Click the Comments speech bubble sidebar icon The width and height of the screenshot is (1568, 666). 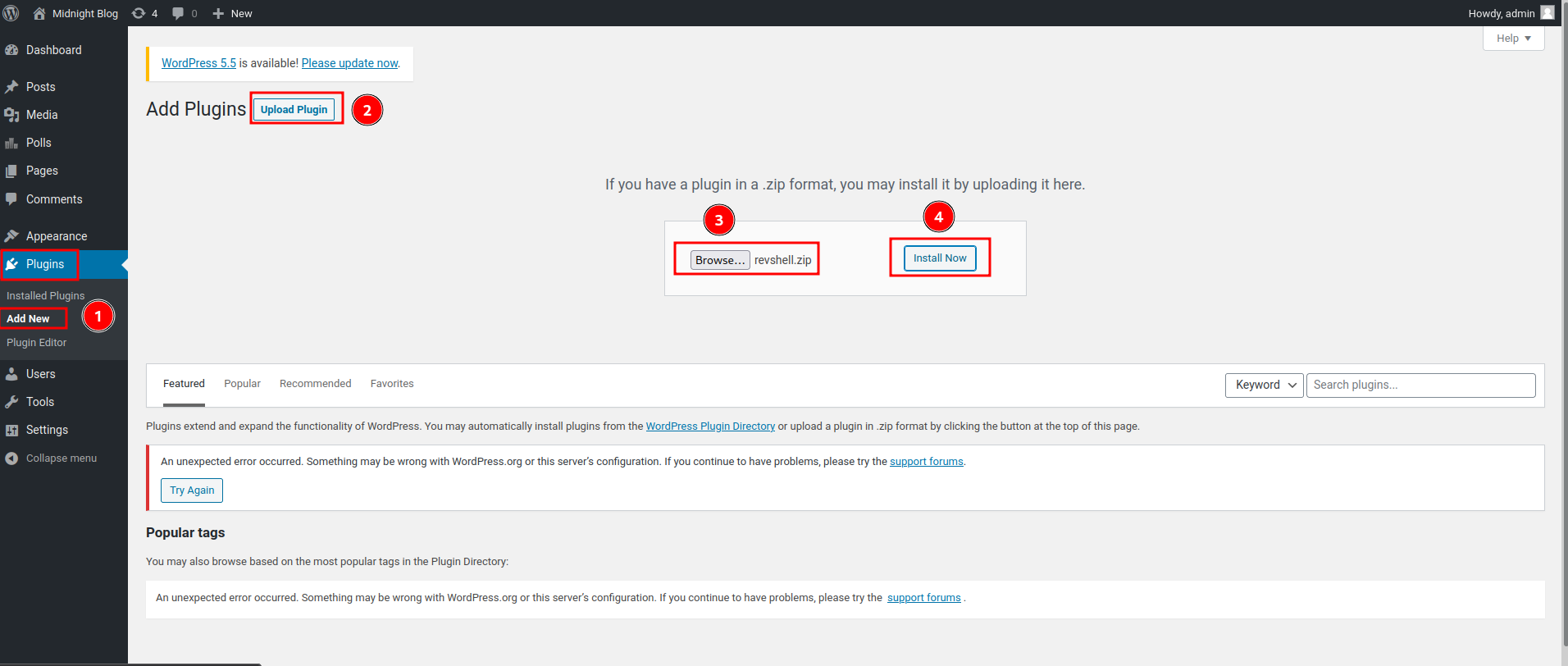click(x=11, y=199)
